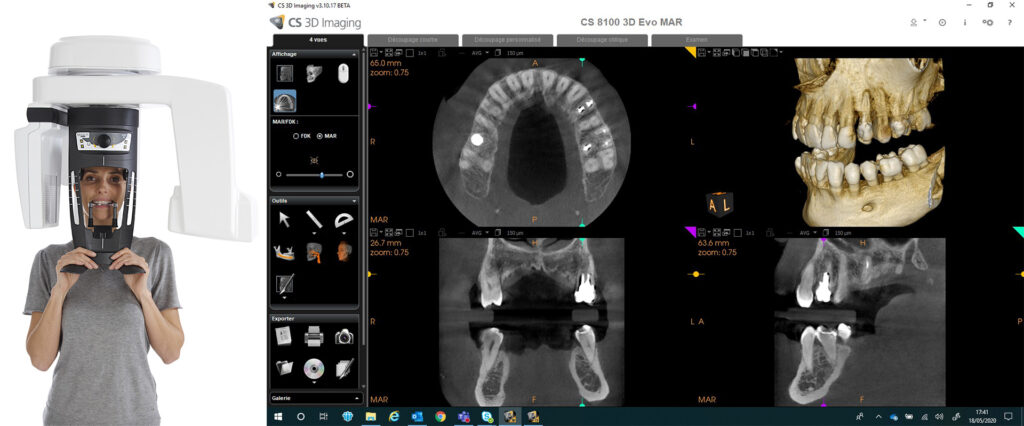Open the Découpage courbe tab
Image resolution: width=1024 pixels, height=426 pixels.
pos(412,40)
